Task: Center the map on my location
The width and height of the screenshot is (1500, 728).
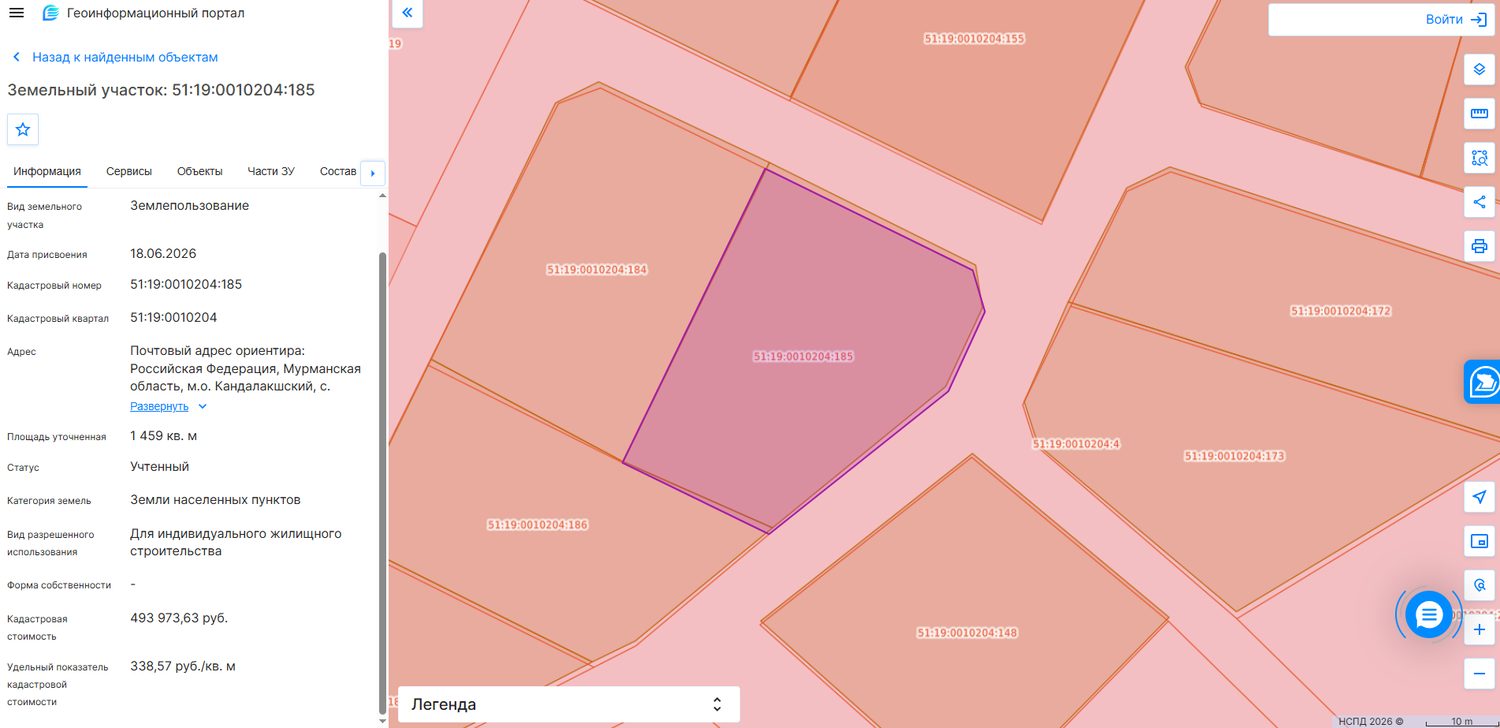Action: [x=1479, y=497]
